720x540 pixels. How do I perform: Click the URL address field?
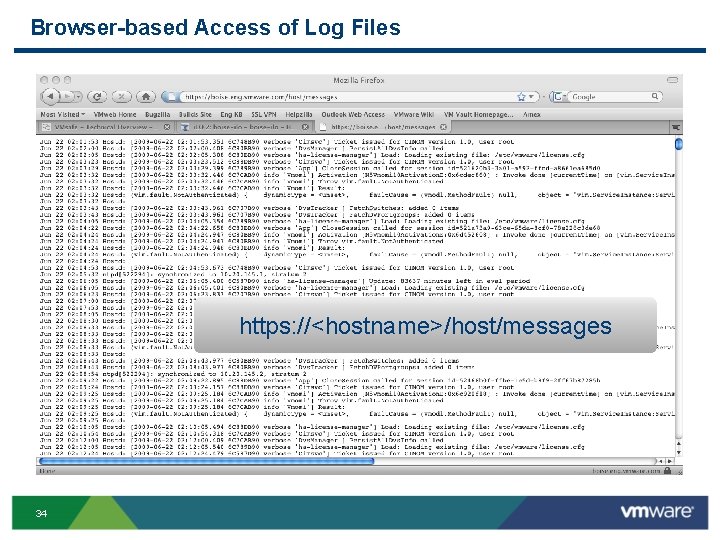(x=347, y=97)
